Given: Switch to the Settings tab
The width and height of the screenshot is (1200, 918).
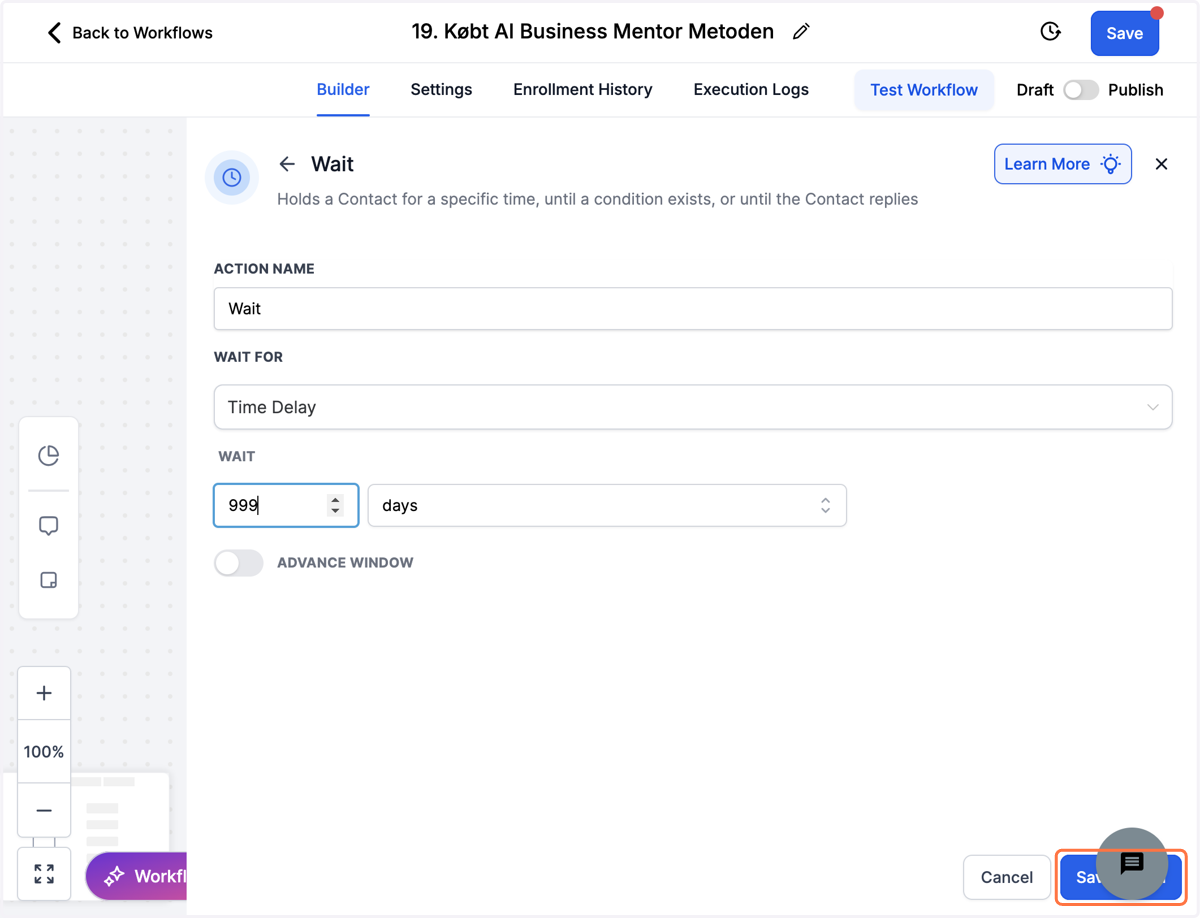Looking at the screenshot, I should [441, 90].
